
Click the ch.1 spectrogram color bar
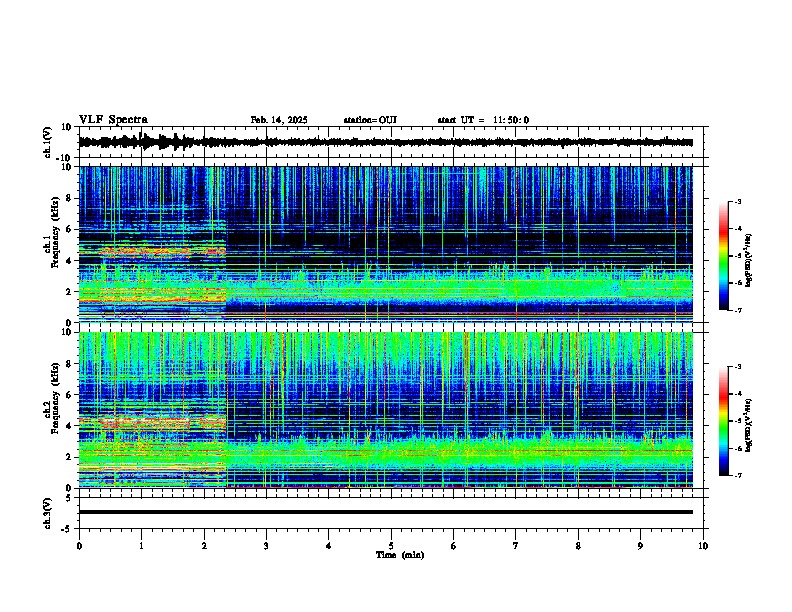pos(723,256)
